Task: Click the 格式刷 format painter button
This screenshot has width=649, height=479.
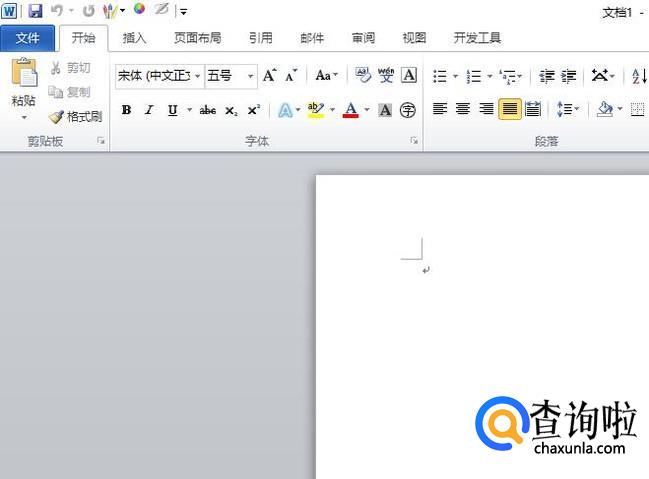Action: tap(75, 116)
